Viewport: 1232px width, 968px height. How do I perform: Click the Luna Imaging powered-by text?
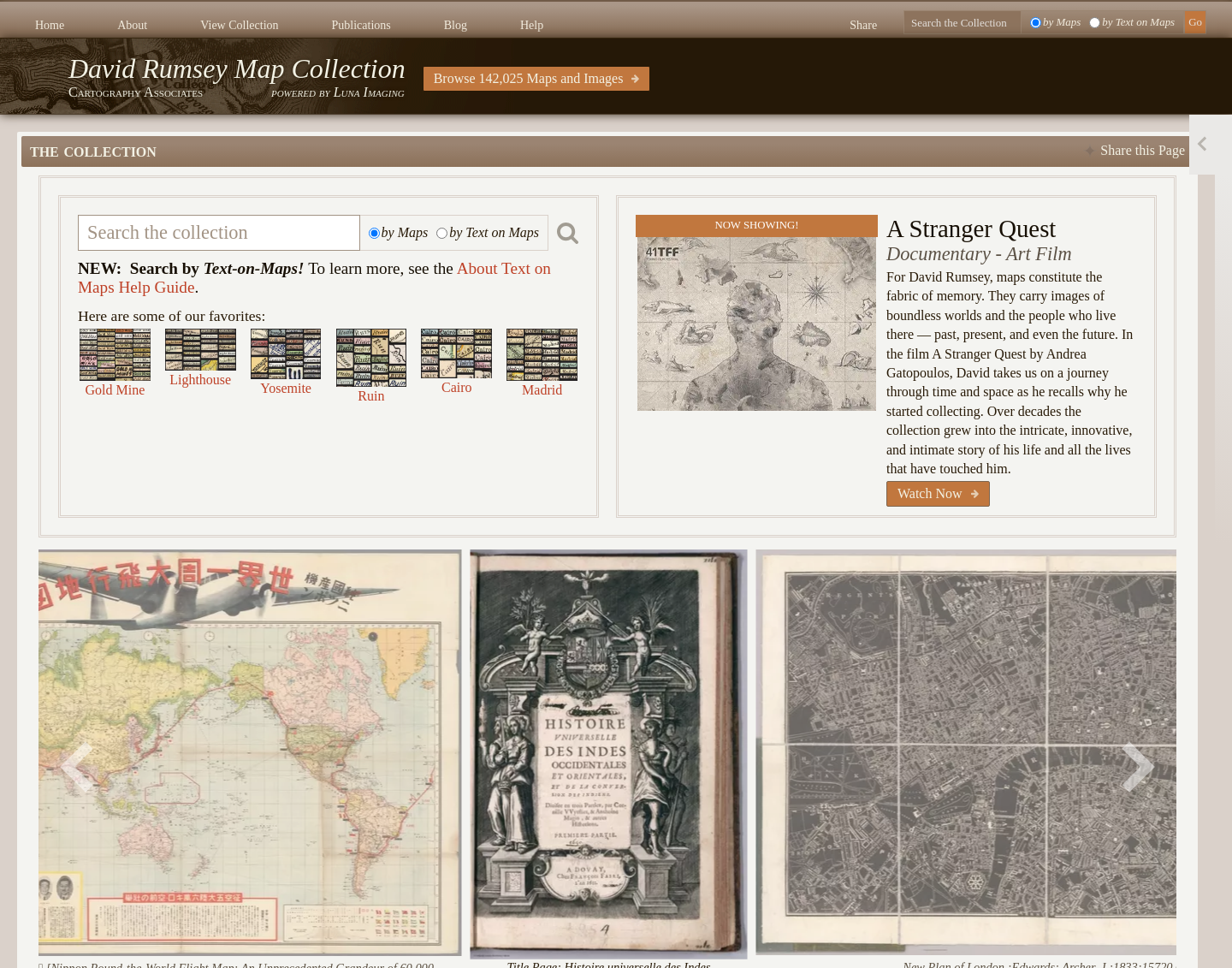click(x=338, y=92)
